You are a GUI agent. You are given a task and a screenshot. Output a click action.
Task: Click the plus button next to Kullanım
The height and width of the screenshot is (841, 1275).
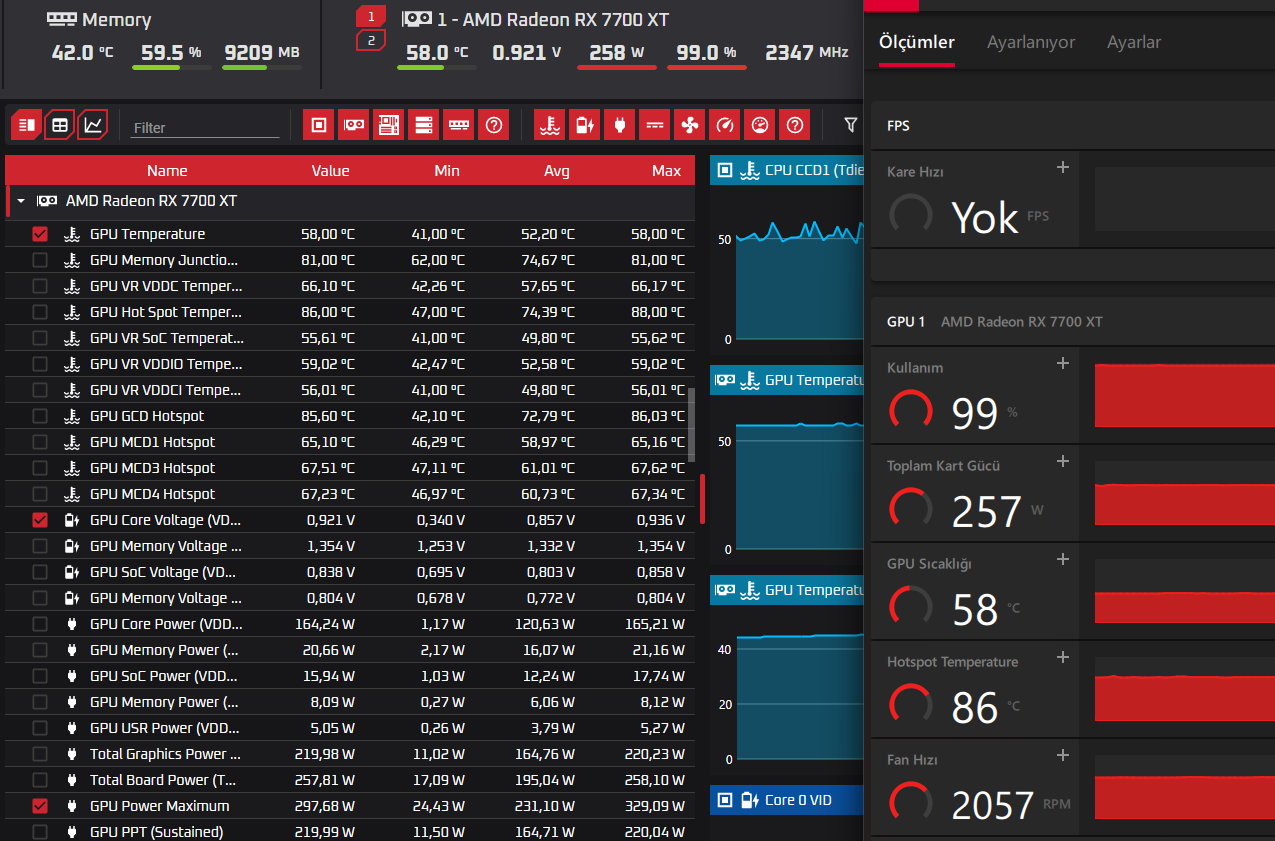[1063, 363]
